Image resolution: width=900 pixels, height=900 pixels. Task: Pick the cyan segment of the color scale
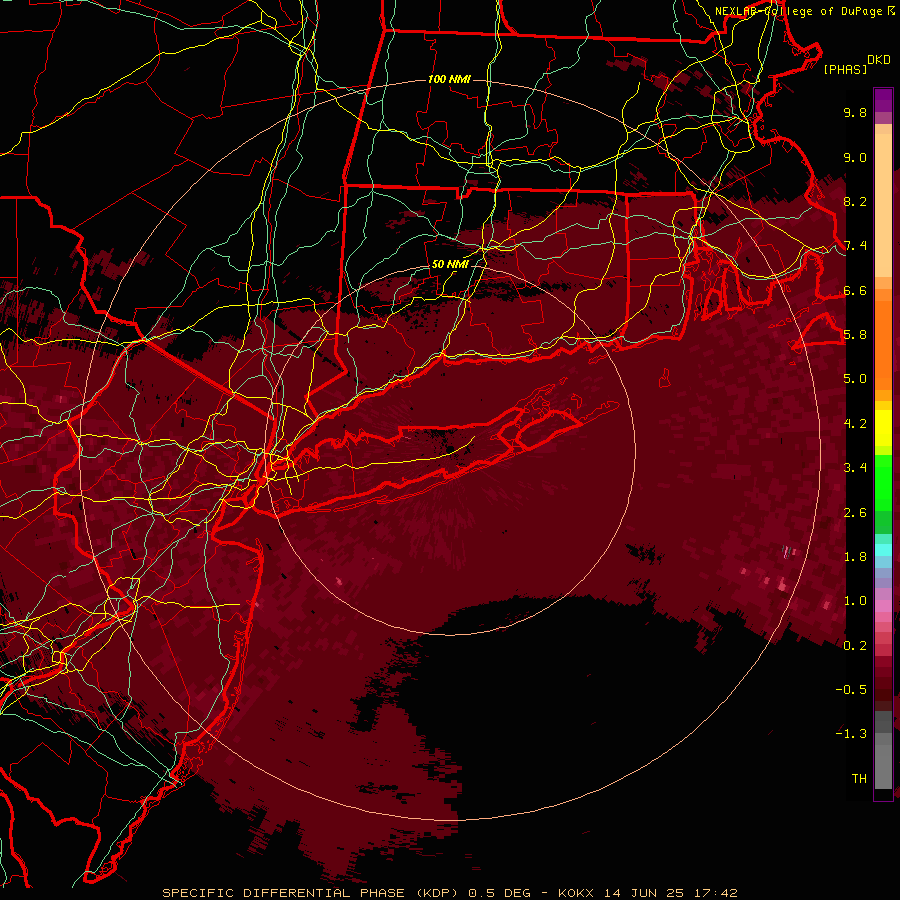click(883, 550)
